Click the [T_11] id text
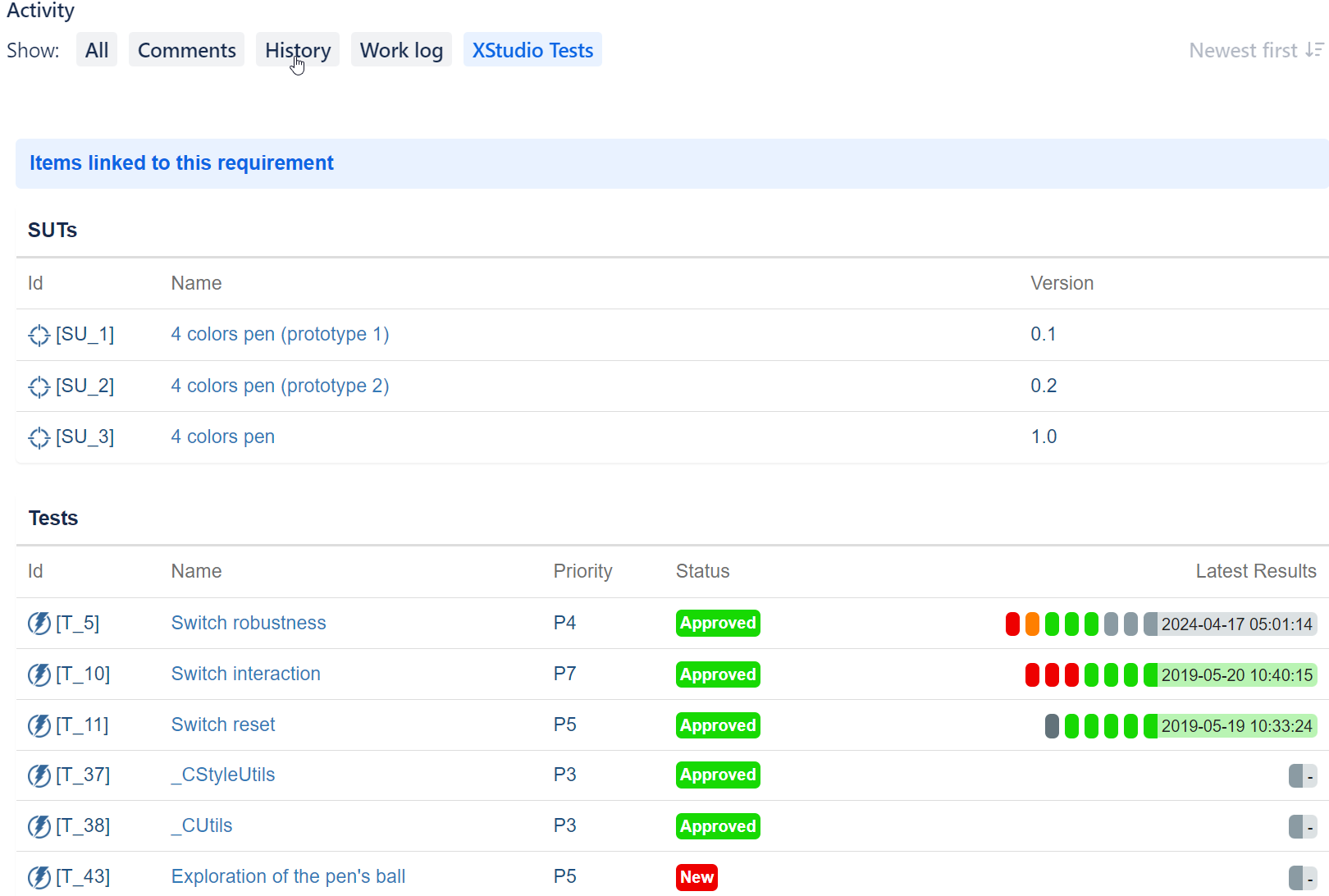Screen dimensions: 1329x896 pyautogui.click(x=82, y=725)
